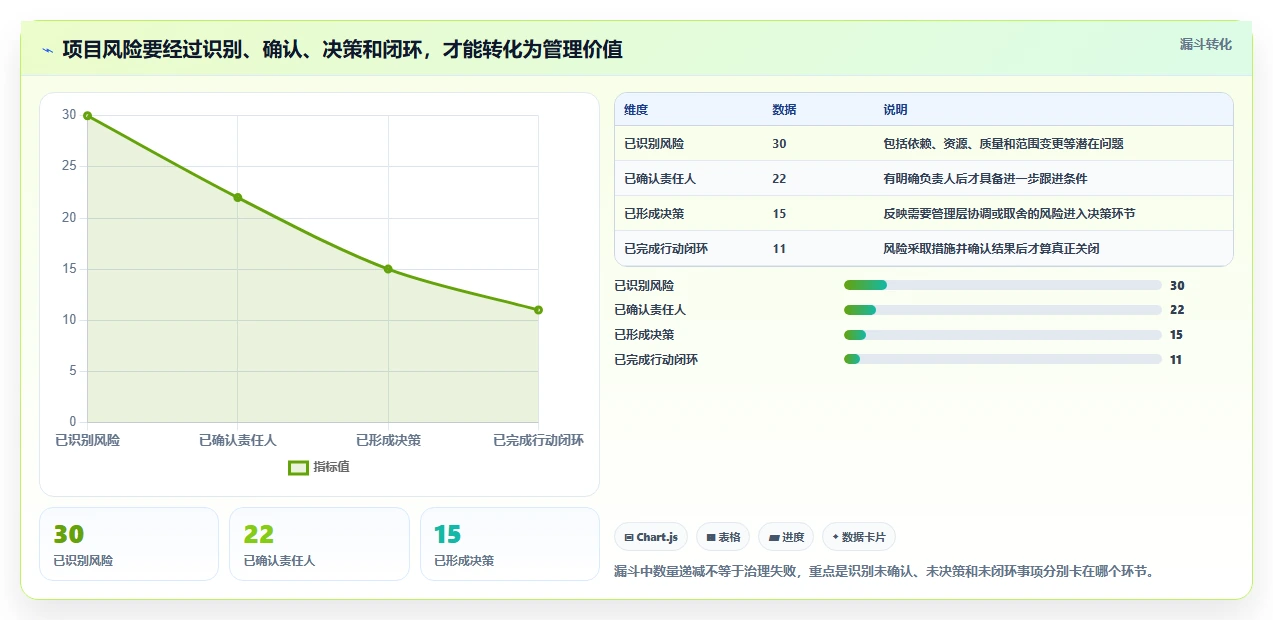Click the table value 22
The height and width of the screenshot is (620, 1273).
click(x=779, y=179)
